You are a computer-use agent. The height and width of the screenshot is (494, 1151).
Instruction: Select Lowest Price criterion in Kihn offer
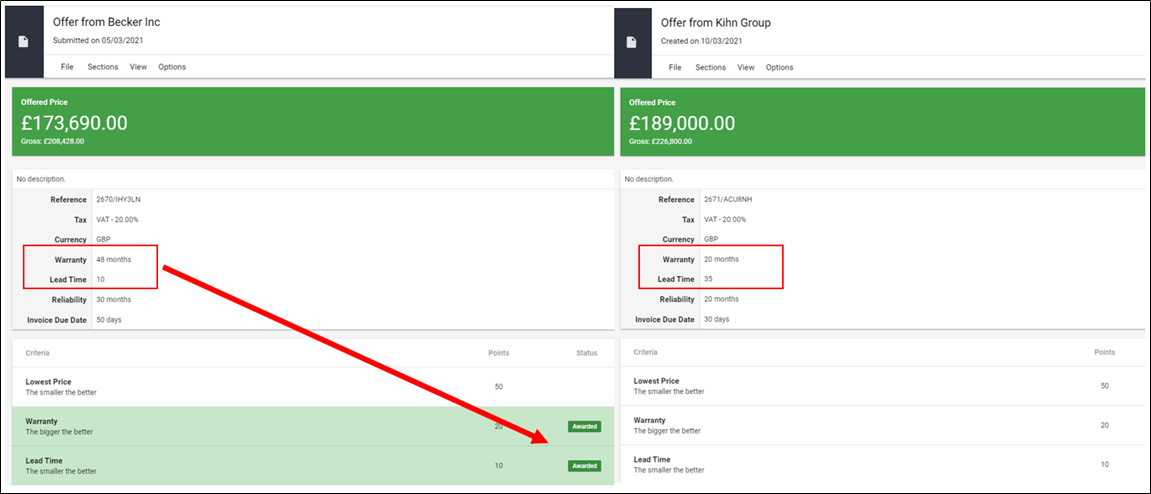(x=883, y=386)
